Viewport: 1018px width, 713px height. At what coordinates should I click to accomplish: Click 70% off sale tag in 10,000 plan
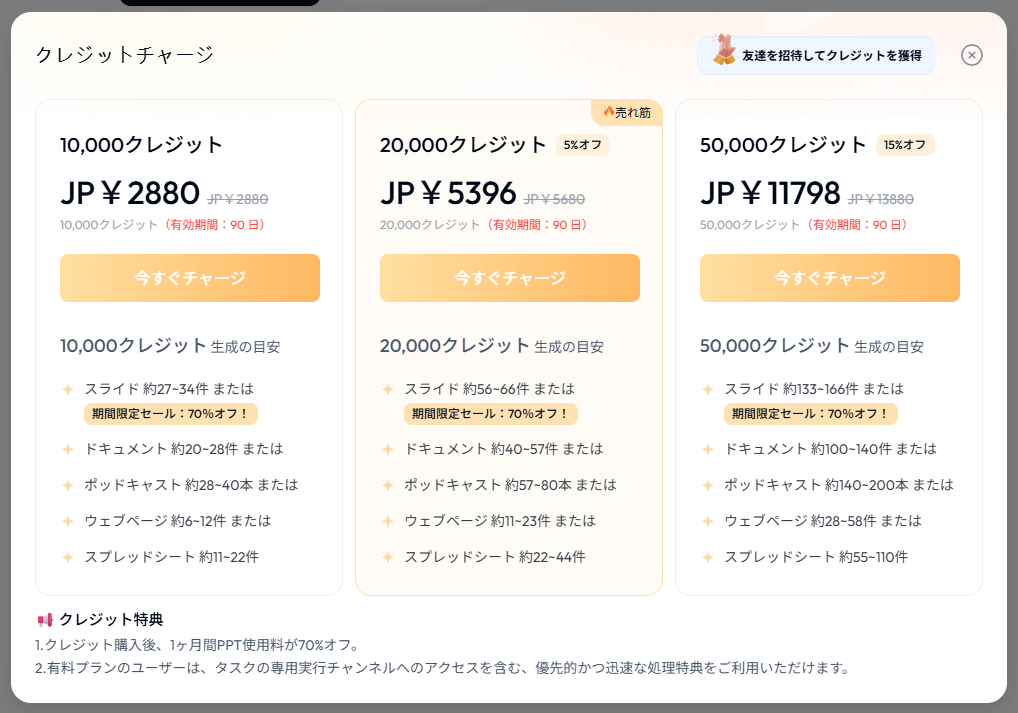(171, 414)
